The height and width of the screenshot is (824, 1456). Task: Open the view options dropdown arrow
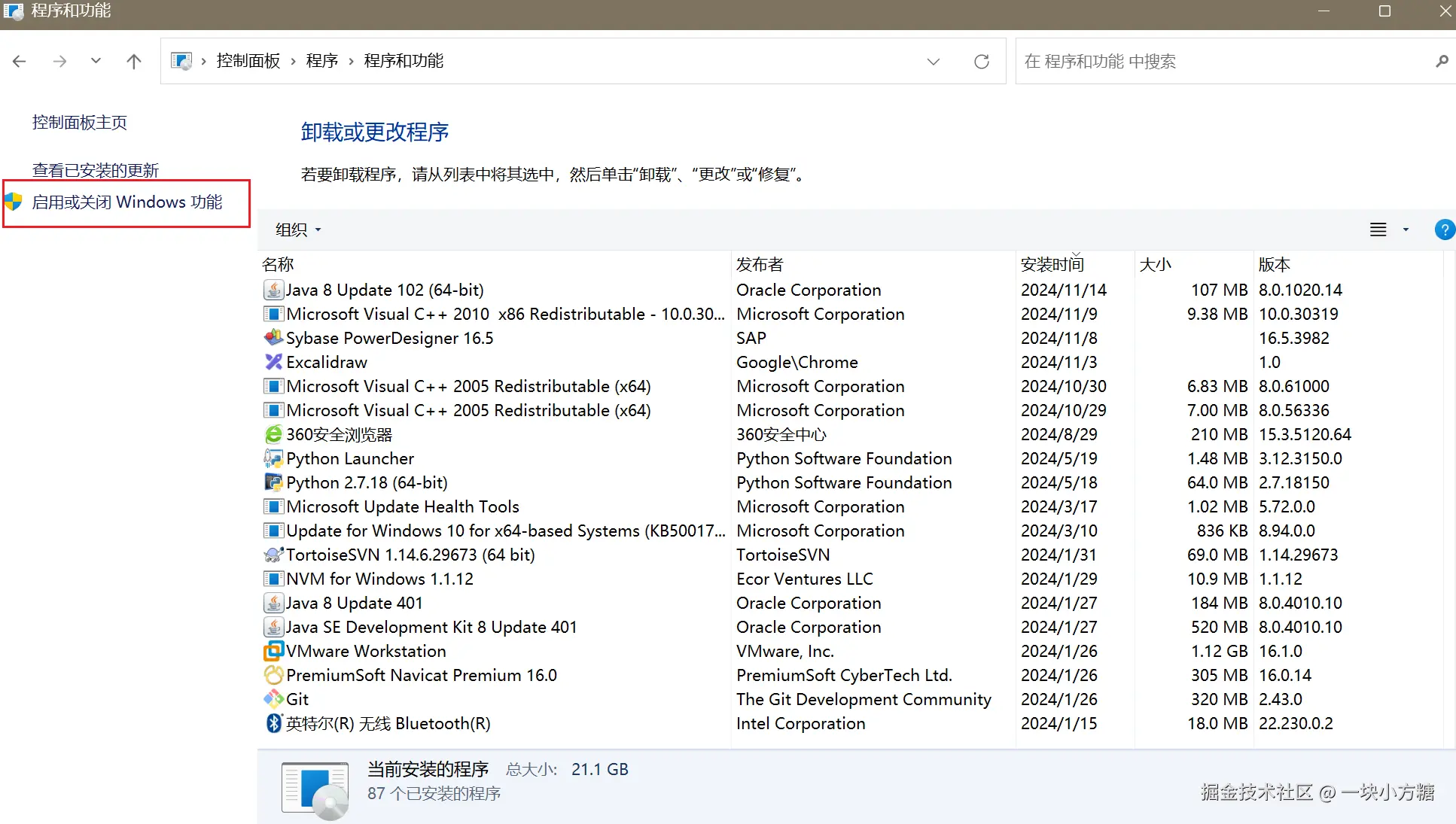coord(1406,230)
